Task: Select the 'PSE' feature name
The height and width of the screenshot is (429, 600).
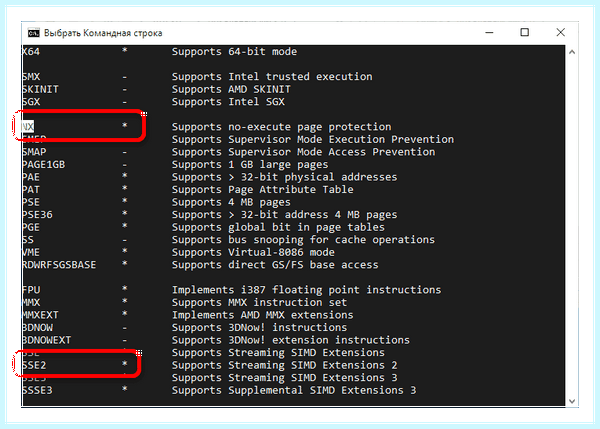Action: 31,202
